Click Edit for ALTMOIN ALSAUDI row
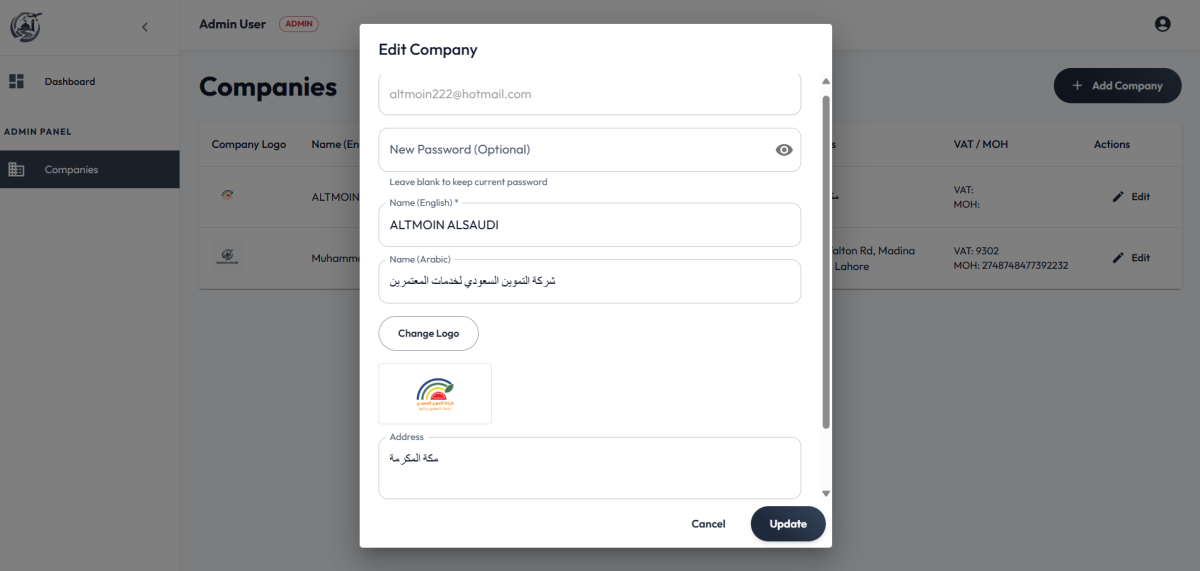This screenshot has height=571, width=1200. click(x=1131, y=197)
